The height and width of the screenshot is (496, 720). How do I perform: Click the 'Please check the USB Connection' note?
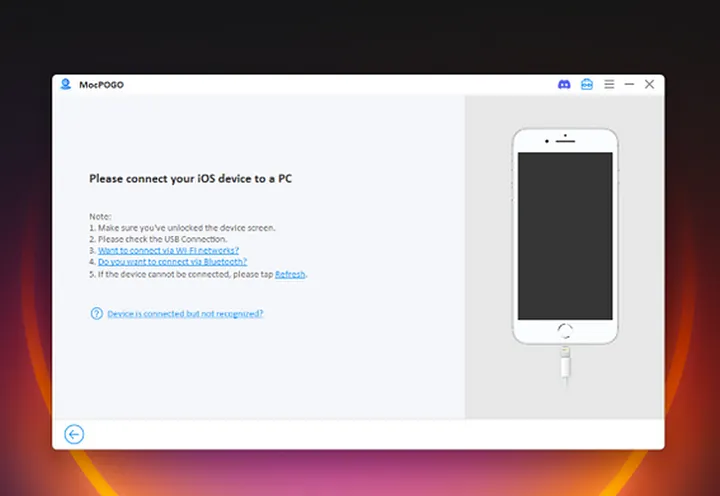158,239
